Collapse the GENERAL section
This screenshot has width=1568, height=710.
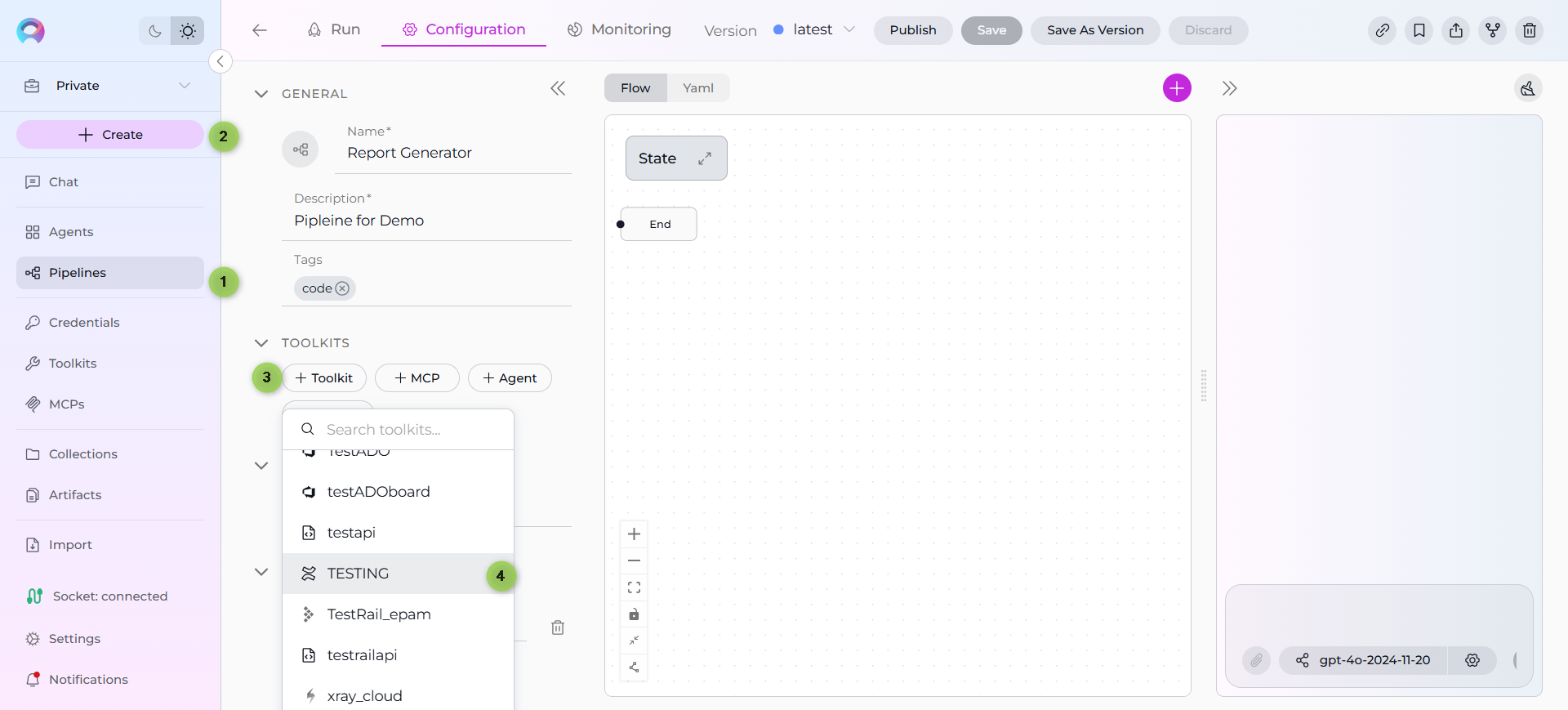coord(261,94)
